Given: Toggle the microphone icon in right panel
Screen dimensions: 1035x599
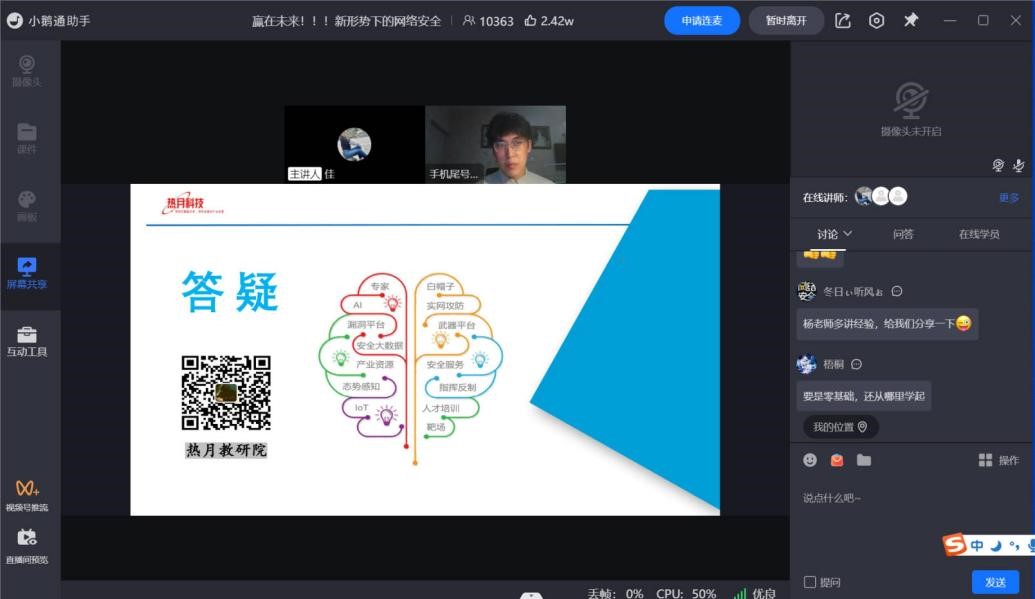Looking at the screenshot, I should tap(1019, 165).
